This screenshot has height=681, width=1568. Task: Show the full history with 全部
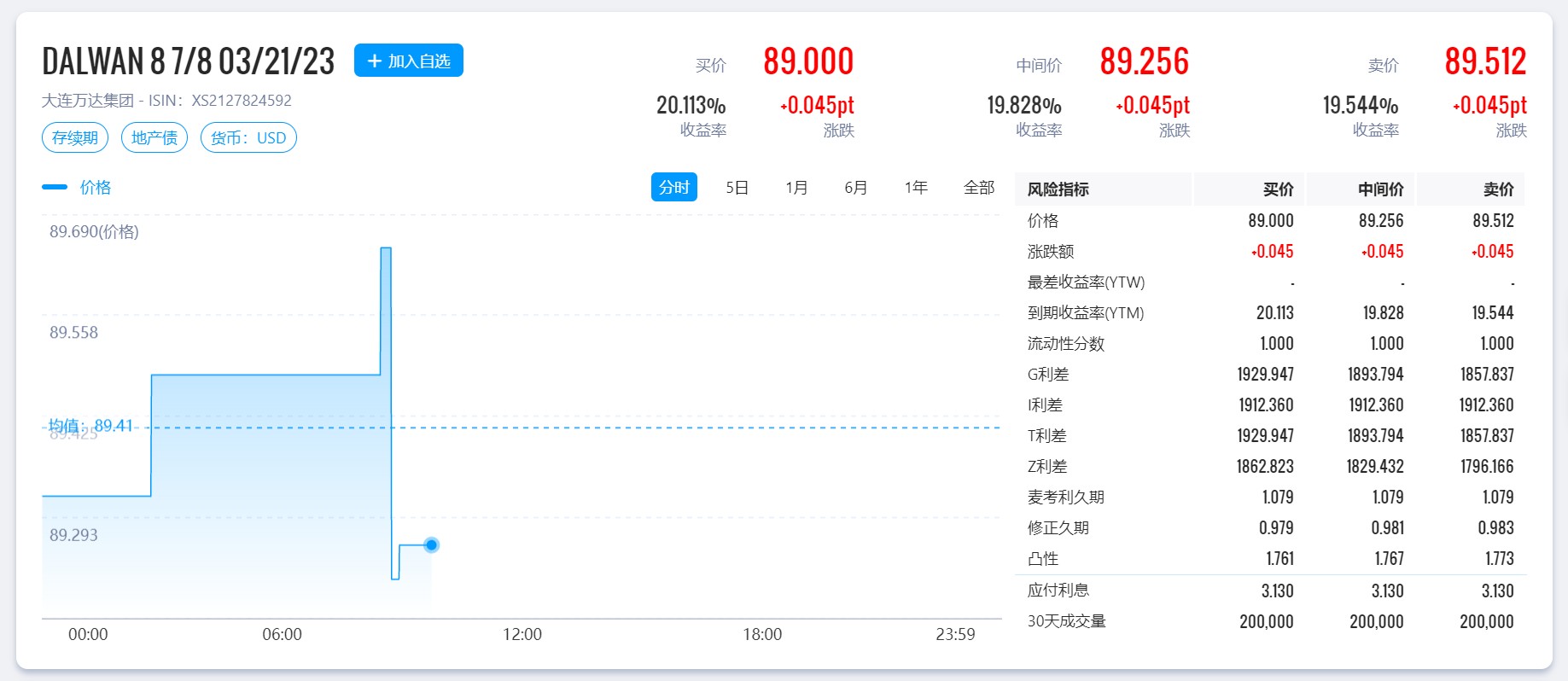pyautogui.click(x=979, y=187)
